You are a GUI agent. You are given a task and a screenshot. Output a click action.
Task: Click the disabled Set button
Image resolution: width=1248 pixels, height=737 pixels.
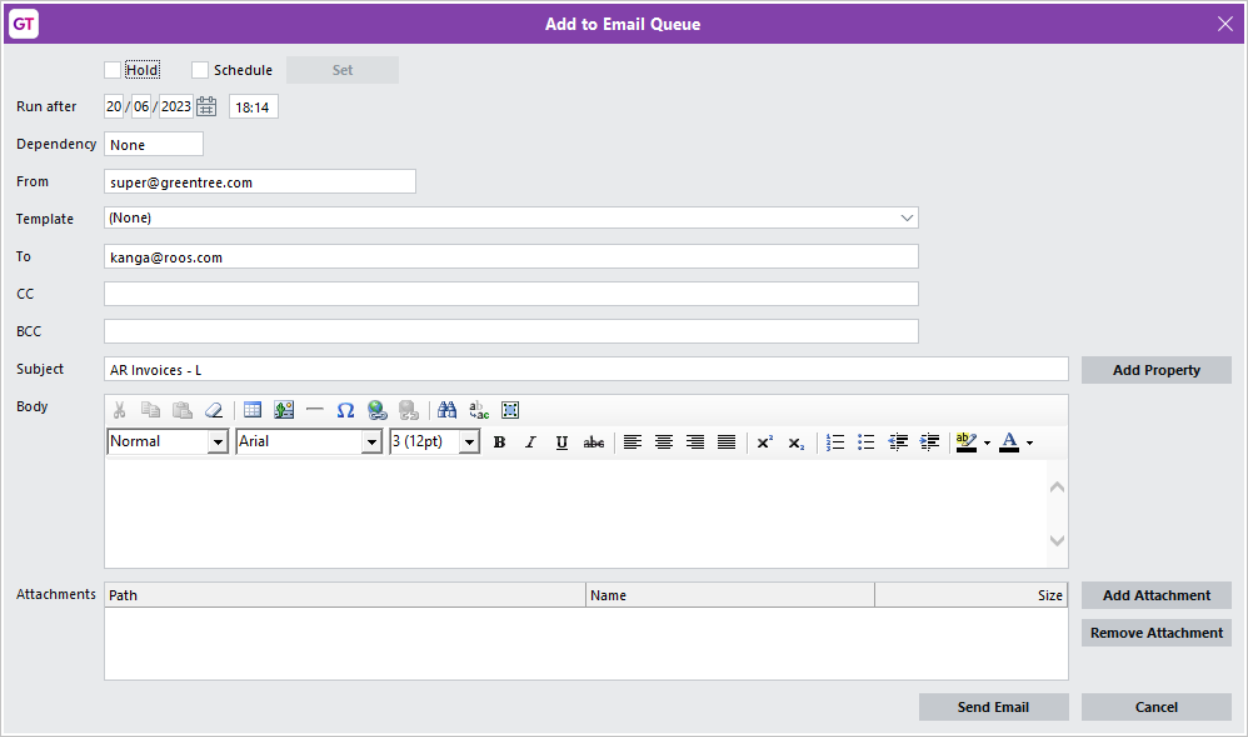coord(343,70)
